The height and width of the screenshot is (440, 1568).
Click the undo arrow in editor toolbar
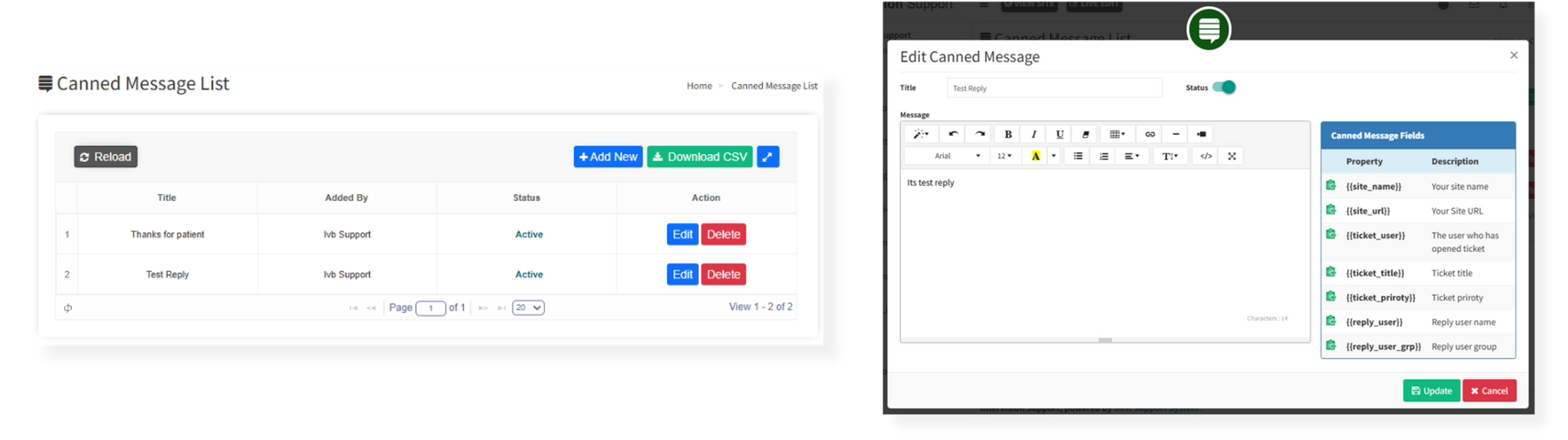pos(953,134)
